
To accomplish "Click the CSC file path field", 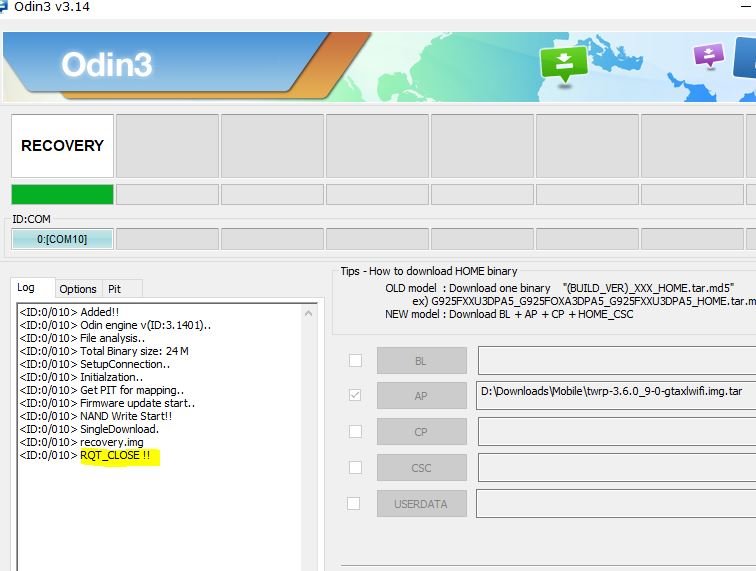I will [617, 467].
